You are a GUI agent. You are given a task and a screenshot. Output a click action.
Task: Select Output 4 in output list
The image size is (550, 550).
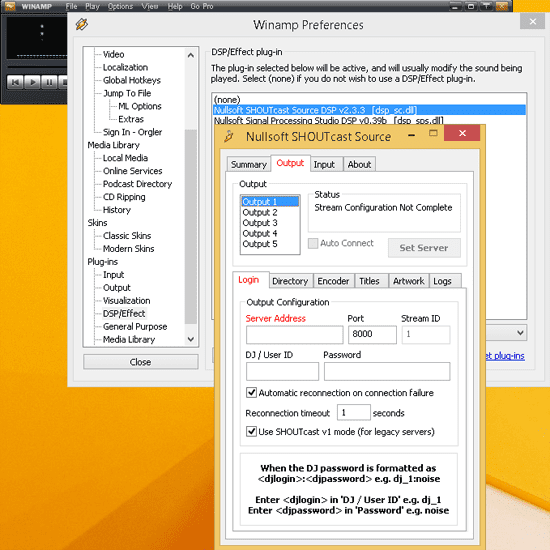(270, 233)
